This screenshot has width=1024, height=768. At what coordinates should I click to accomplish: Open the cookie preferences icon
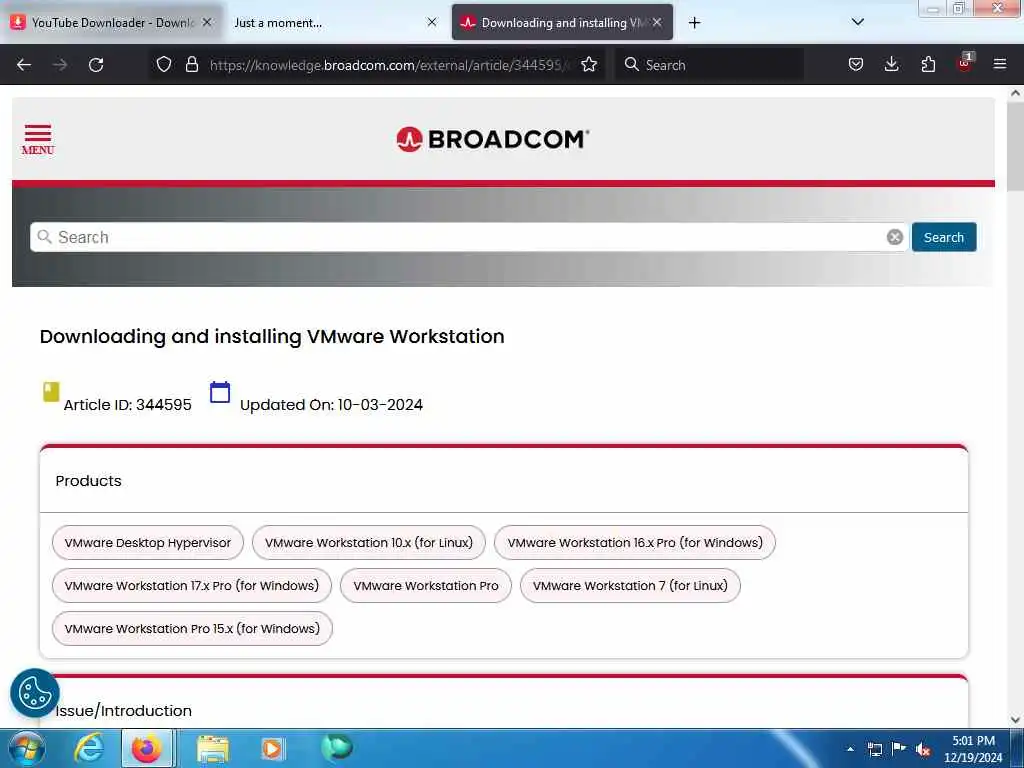tap(35, 693)
